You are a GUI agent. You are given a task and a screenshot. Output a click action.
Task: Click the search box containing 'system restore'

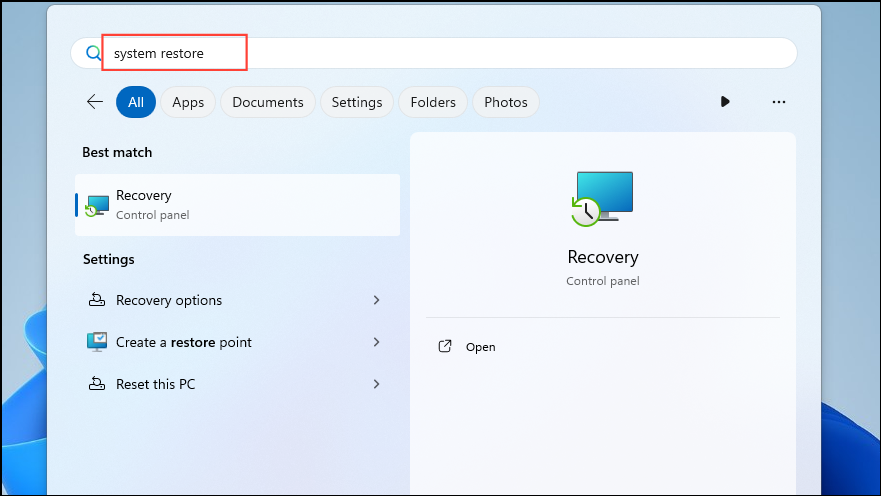[x=433, y=53]
